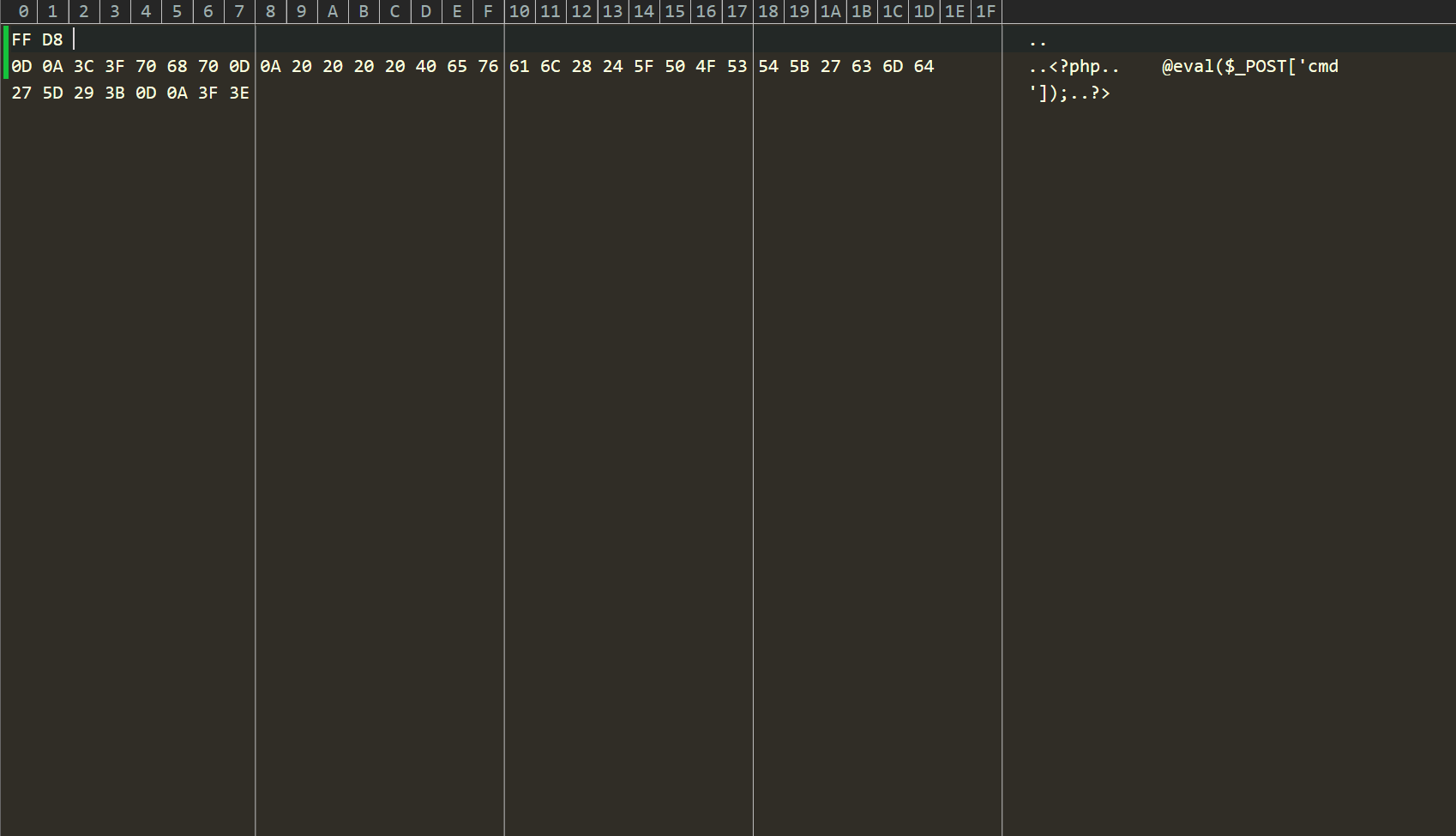Click column header 15
Viewport: 1456px width, 836px height.
(x=675, y=11)
